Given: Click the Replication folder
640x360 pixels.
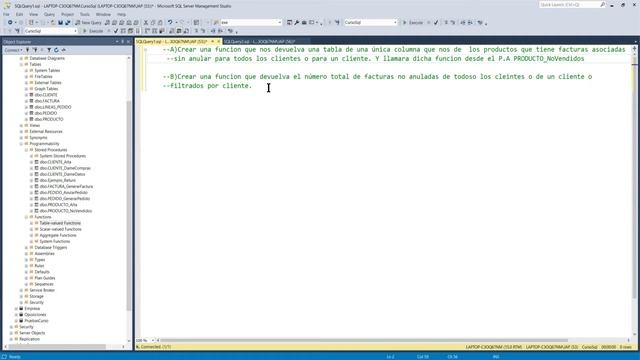Looking at the screenshot, I should [29, 340].
